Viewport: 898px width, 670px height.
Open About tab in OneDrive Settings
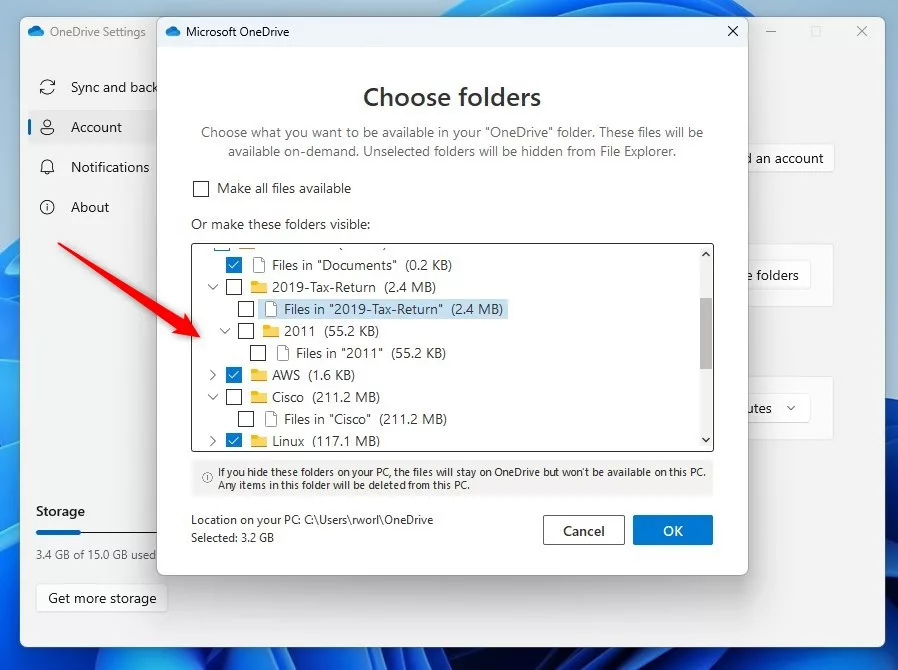point(93,207)
